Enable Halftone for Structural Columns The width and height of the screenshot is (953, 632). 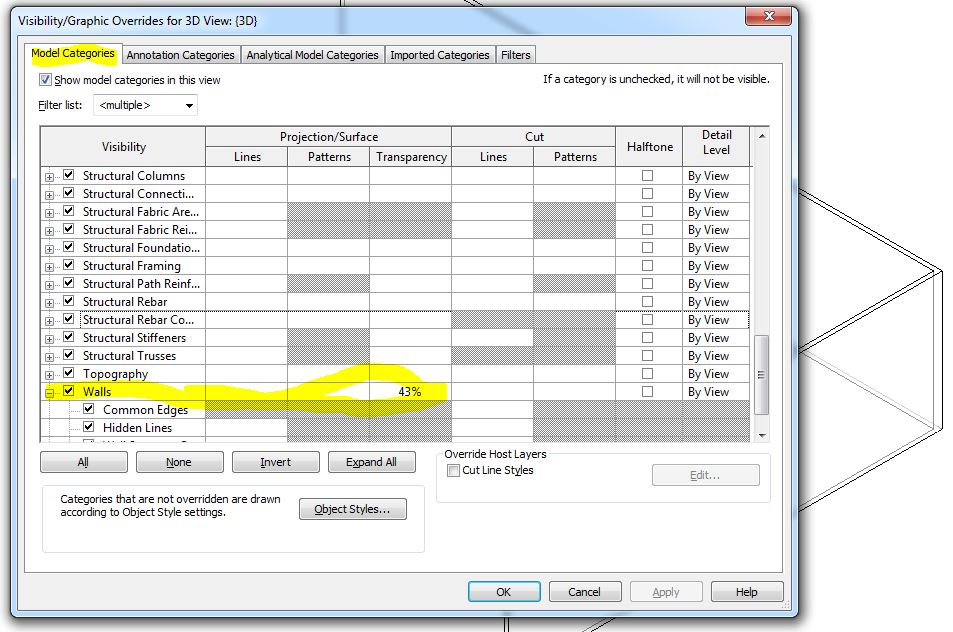(648, 176)
